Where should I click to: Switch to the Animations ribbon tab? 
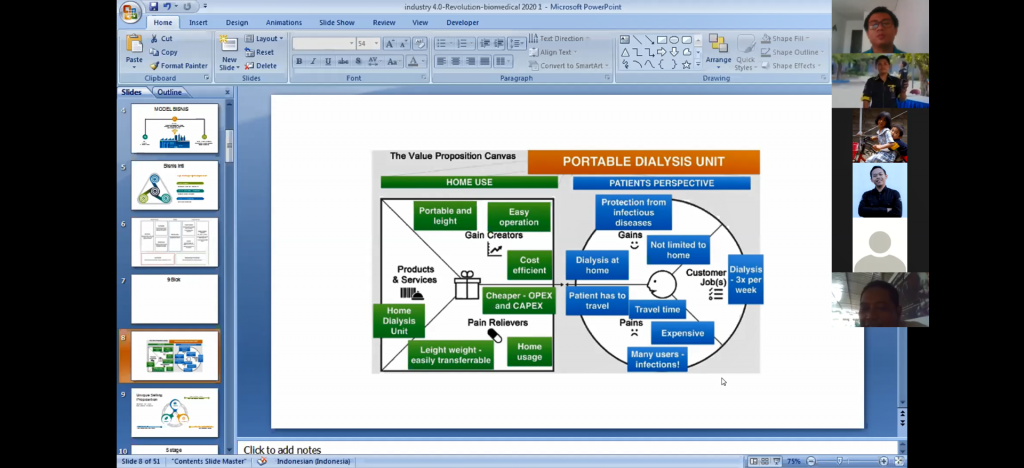284,22
